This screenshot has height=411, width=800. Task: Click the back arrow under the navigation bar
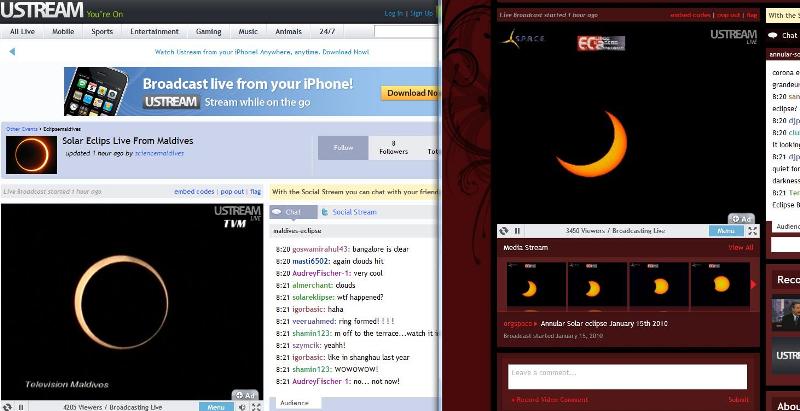[x=12, y=52]
